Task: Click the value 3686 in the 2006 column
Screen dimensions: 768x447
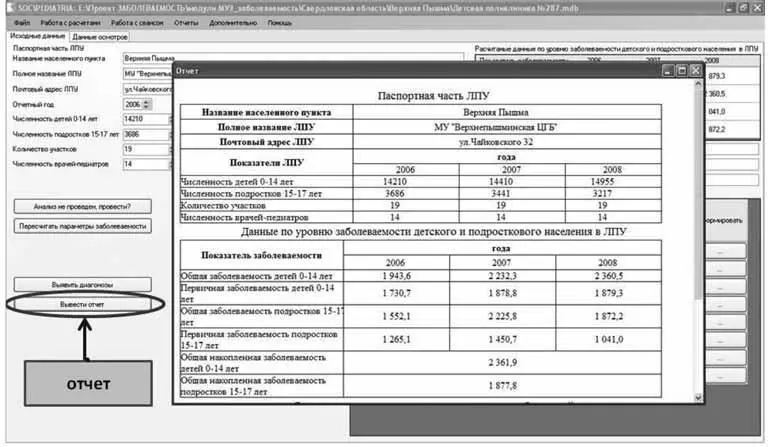Action: [395, 193]
